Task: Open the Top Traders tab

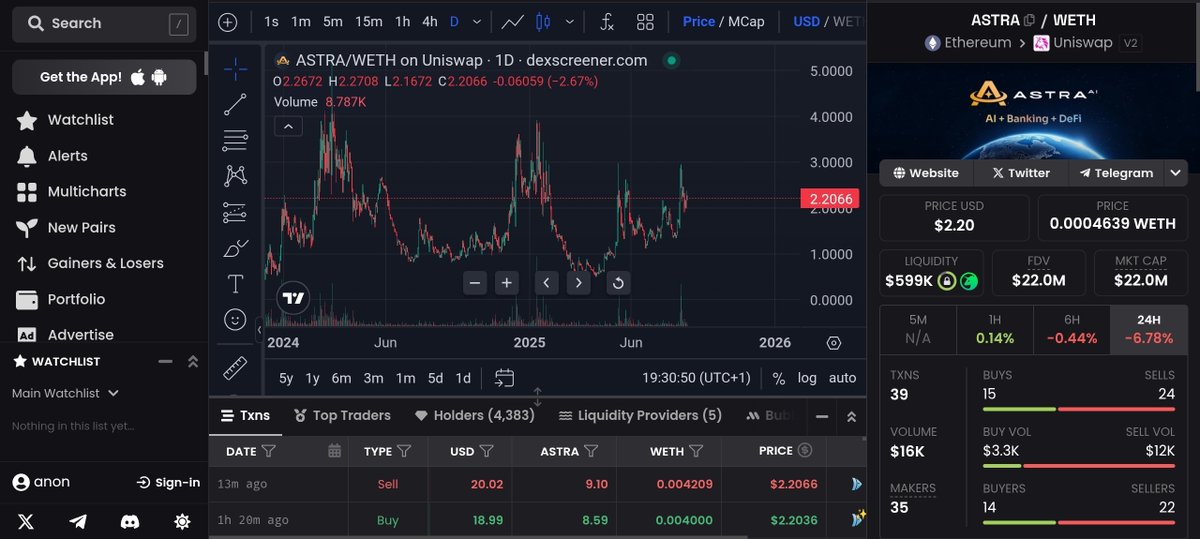Action: coord(341,415)
